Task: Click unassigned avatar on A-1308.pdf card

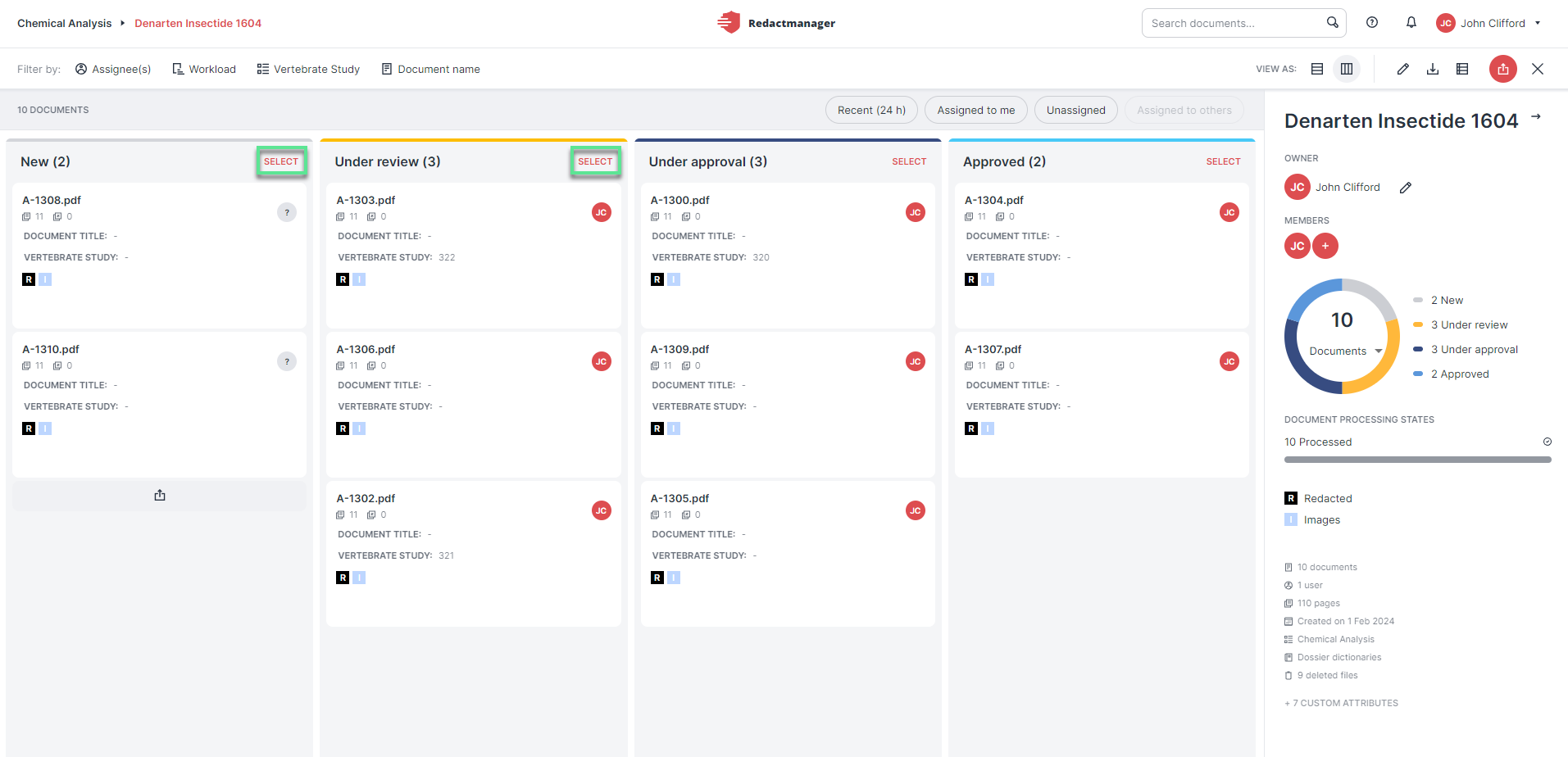Action: pos(287,212)
